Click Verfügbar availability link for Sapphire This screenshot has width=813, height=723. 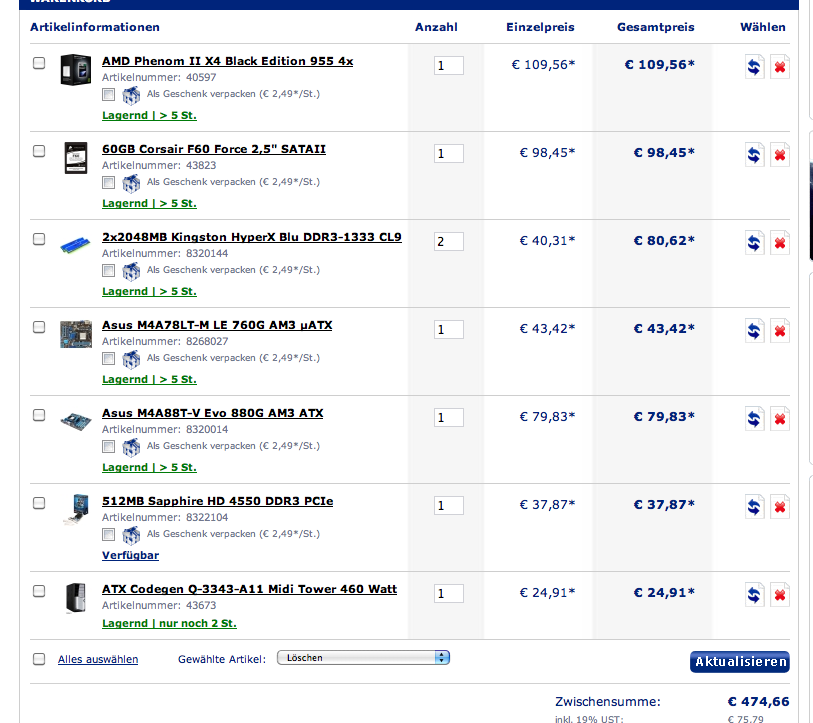131,555
